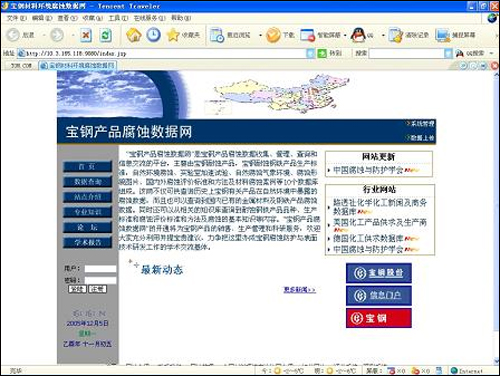Open the History clock icon
Screen dimensions: 500x376
(x=153, y=35)
